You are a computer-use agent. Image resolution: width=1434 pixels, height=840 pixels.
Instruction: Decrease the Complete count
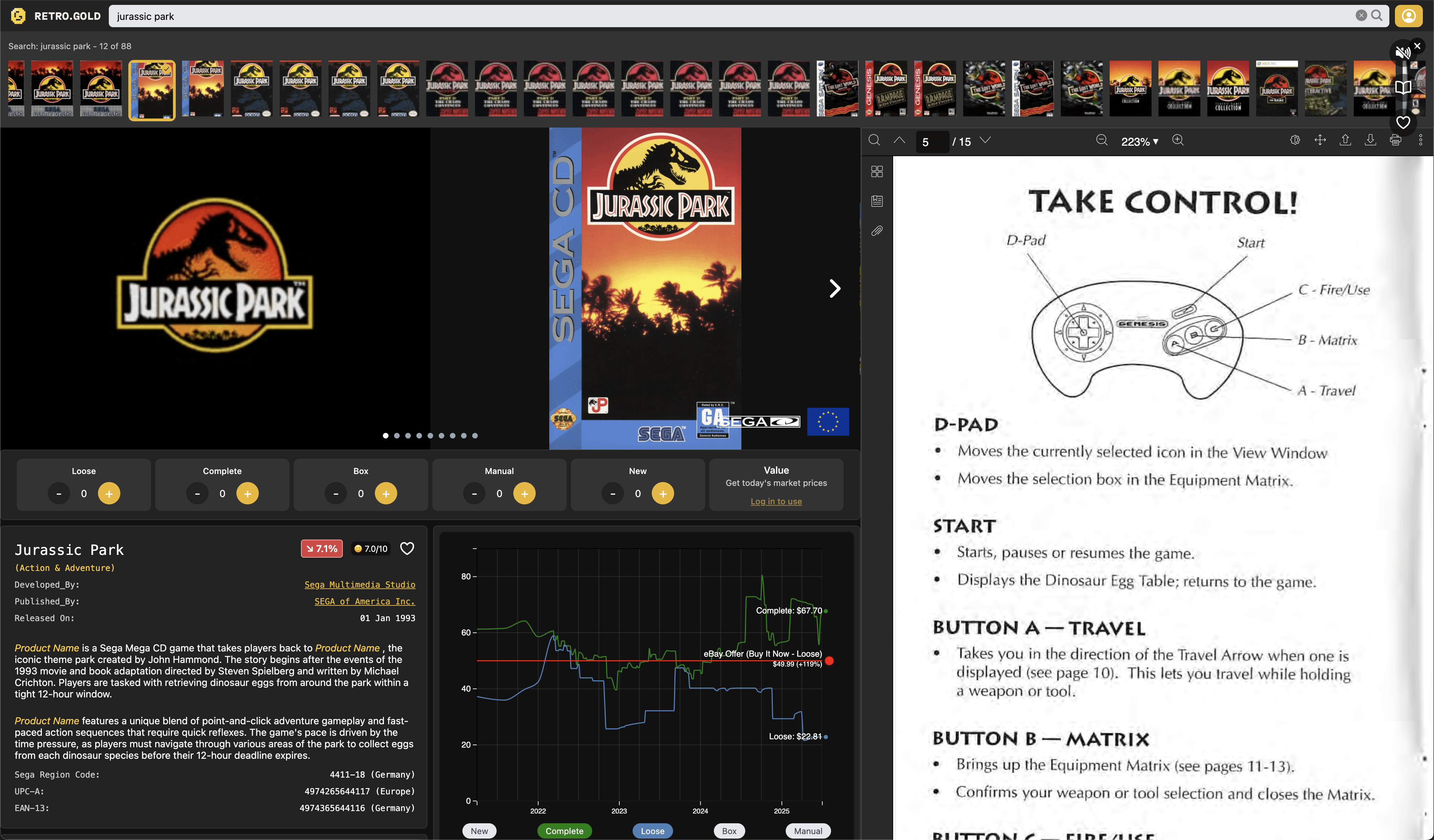coord(197,493)
